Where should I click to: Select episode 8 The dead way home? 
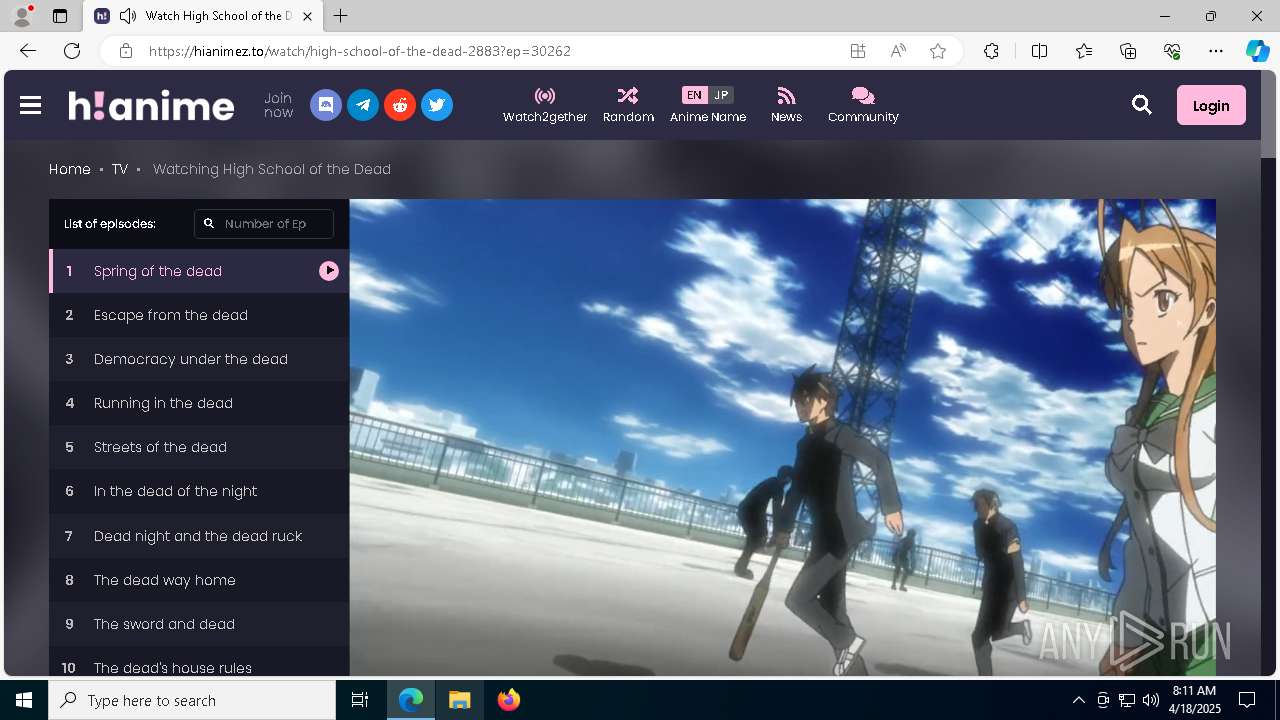click(x=199, y=580)
